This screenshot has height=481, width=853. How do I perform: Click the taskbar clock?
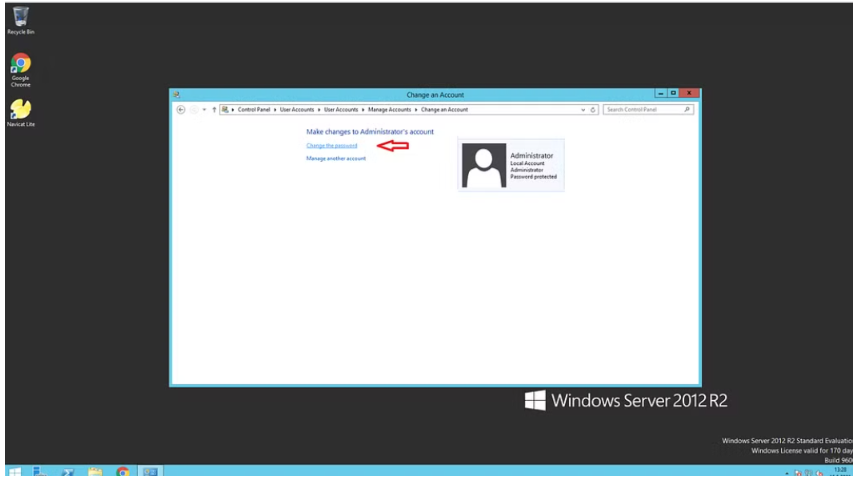839,471
